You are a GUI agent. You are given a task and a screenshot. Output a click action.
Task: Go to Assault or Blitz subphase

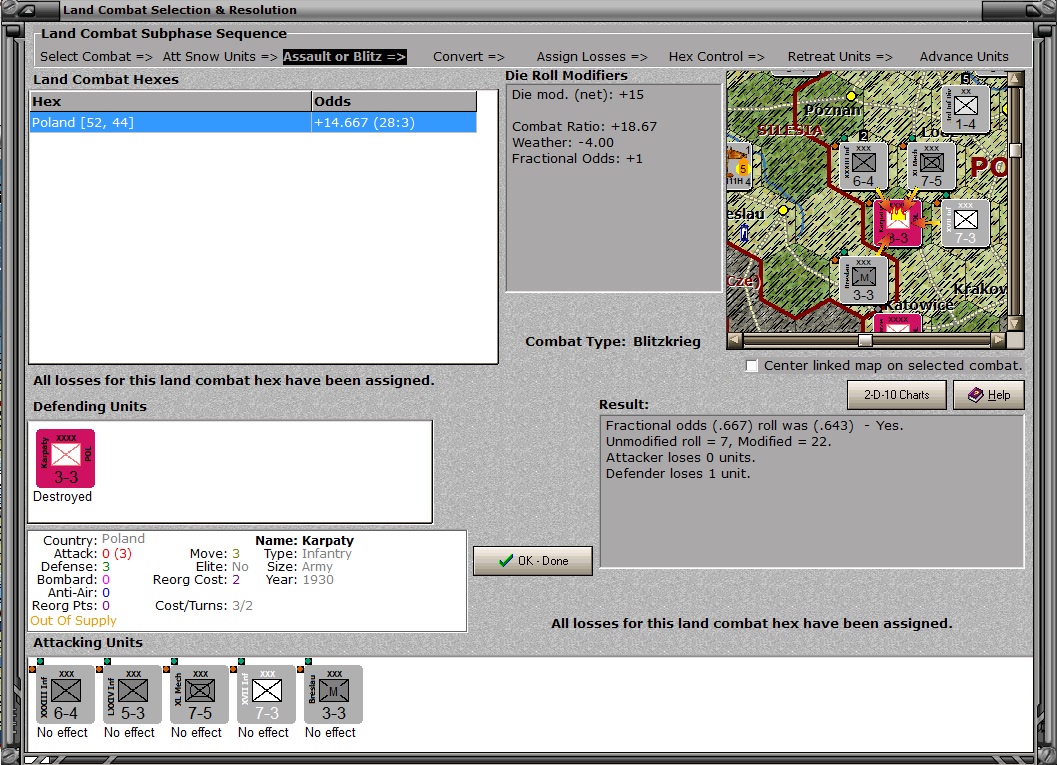[344, 57]
